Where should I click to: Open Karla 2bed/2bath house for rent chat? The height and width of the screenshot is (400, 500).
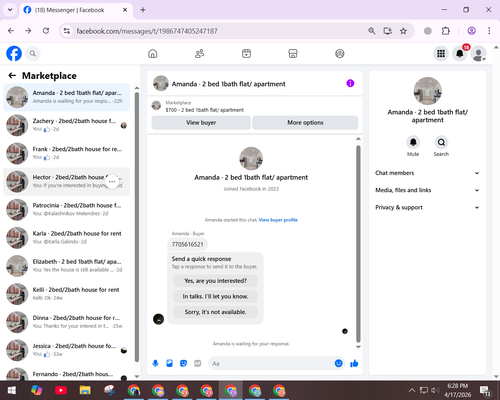coord(67,238)
